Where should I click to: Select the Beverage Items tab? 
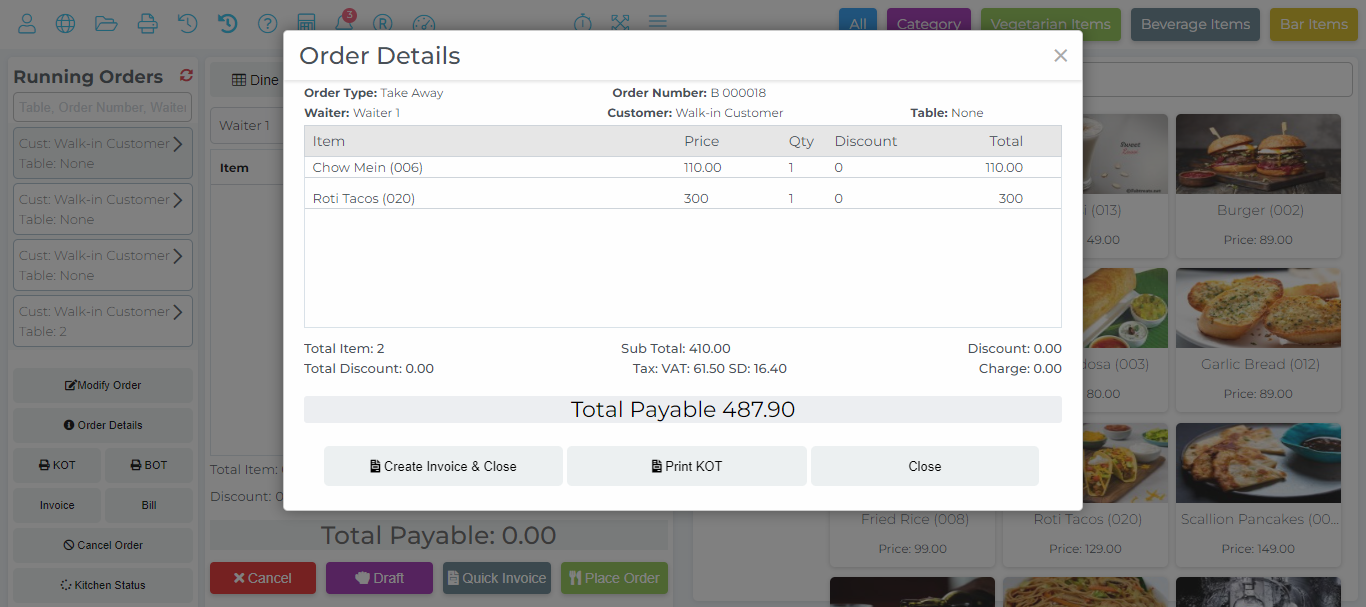(1195, 24)
